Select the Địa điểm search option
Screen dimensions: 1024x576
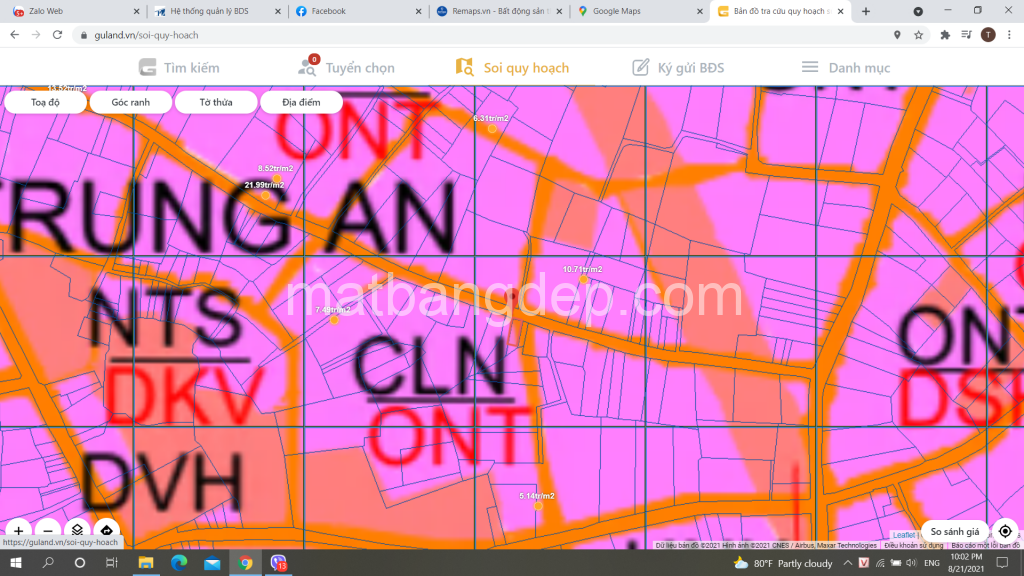[301, 102]
